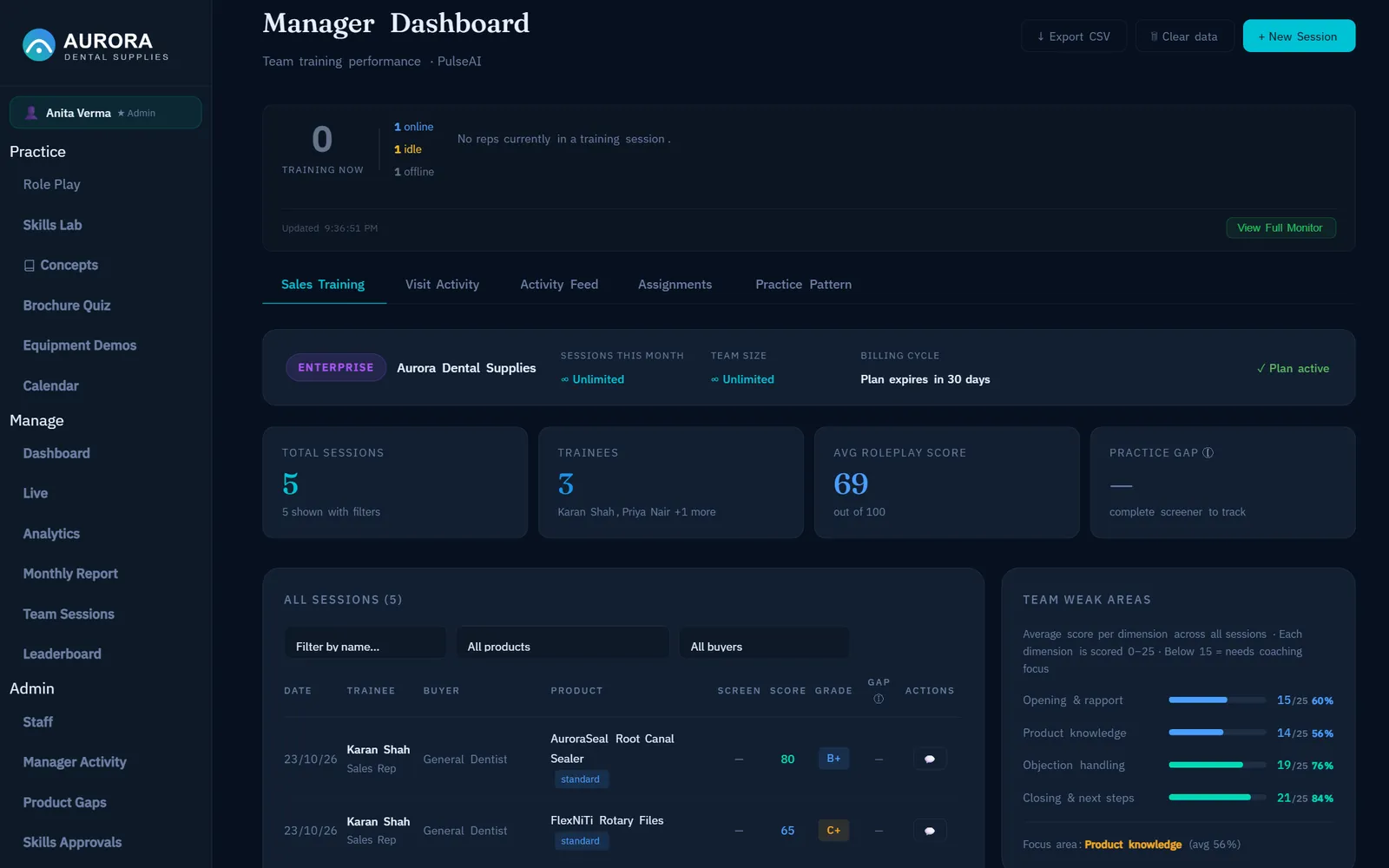Open Brochure Quiz page

pos(67,306)
